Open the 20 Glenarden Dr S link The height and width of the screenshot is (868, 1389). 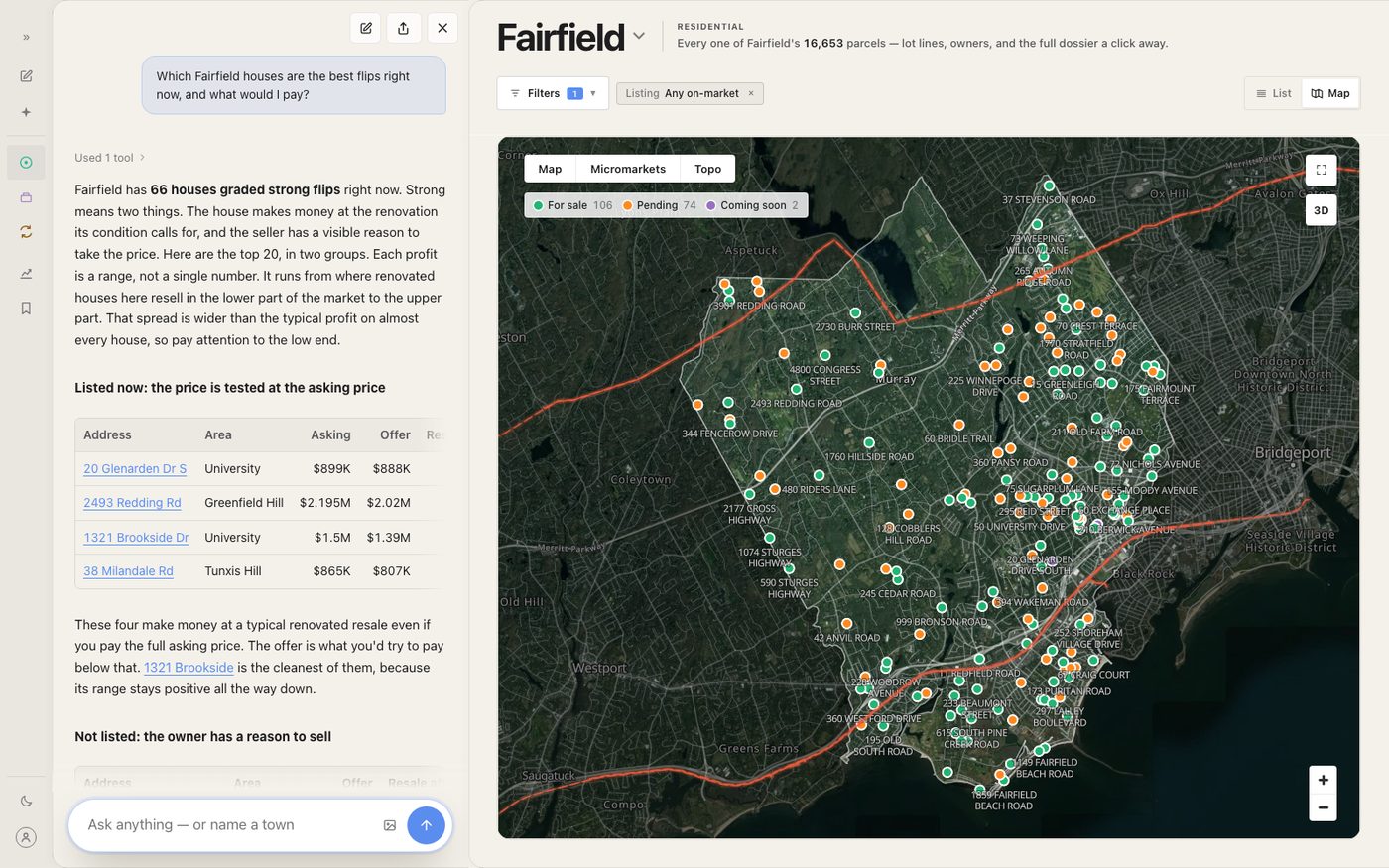pos(135,468)
